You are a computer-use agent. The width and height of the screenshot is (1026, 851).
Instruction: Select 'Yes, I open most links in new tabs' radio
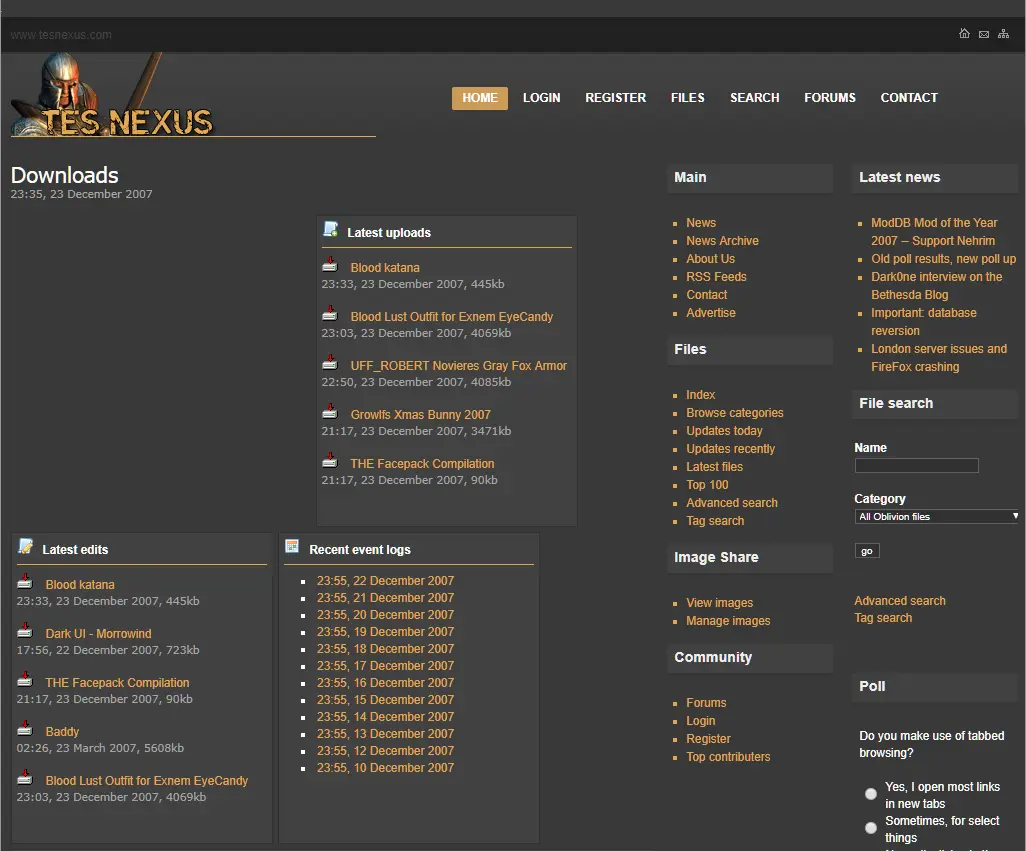click(x=871, y=794)
